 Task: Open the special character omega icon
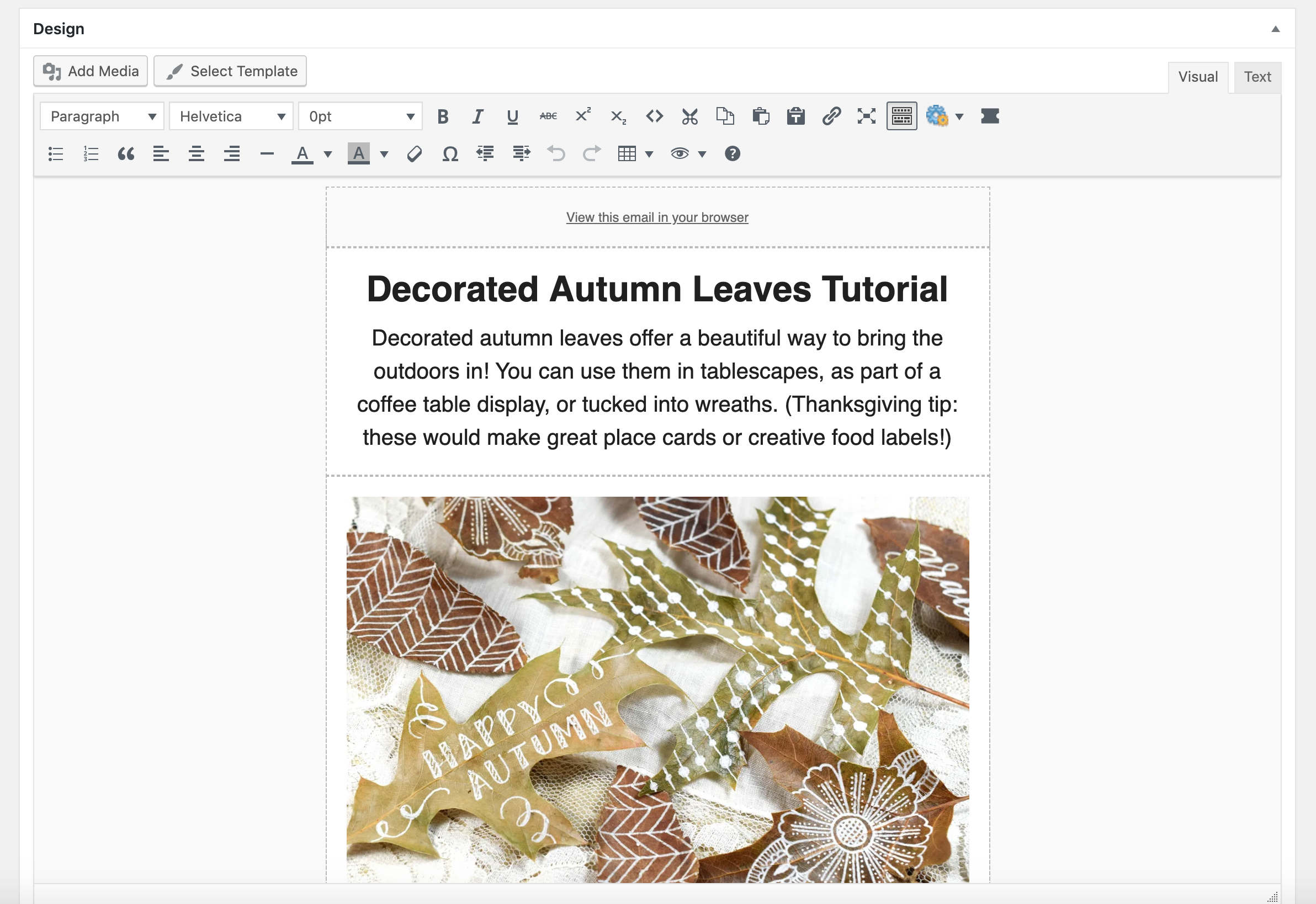(x=450, y=154)
